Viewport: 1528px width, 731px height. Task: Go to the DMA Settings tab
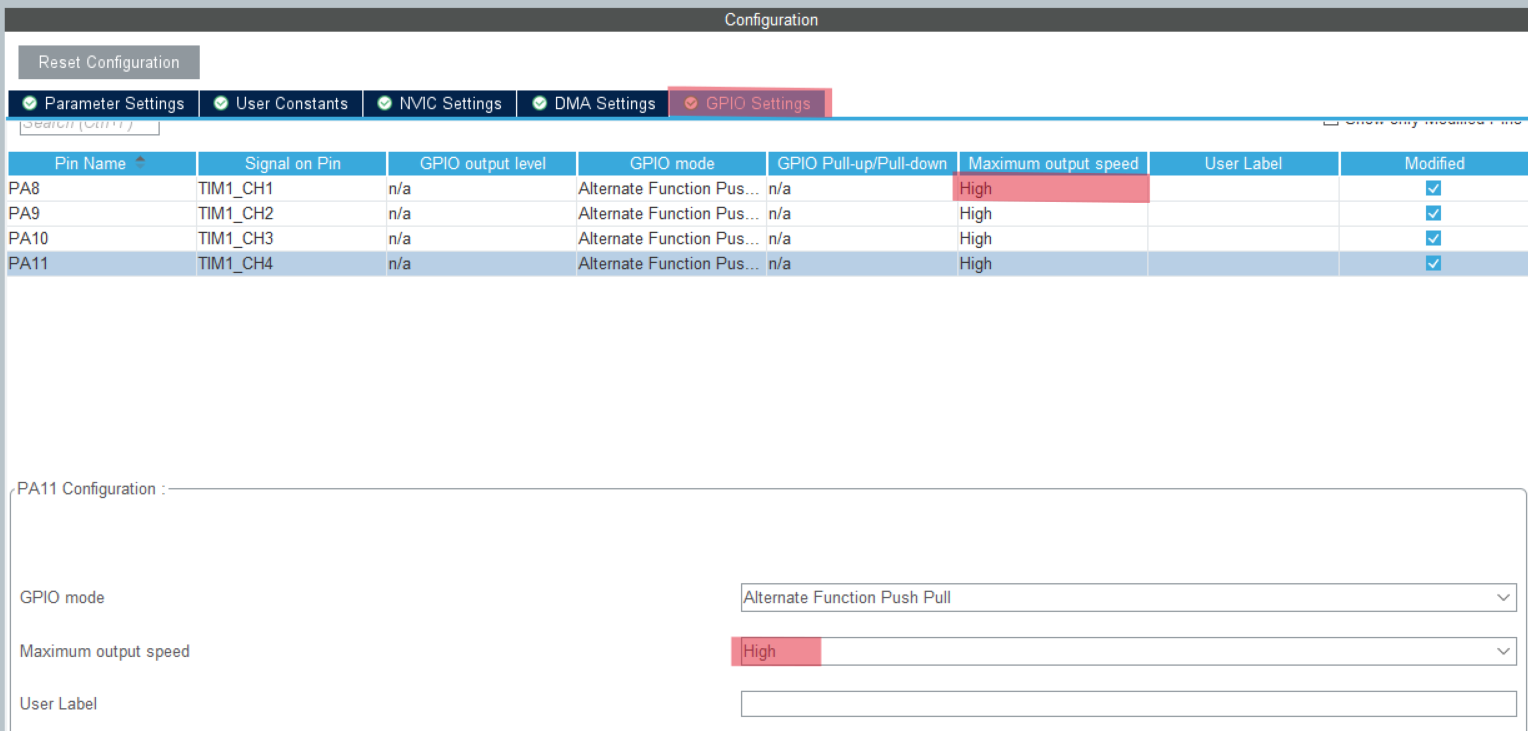coord(593,103)
